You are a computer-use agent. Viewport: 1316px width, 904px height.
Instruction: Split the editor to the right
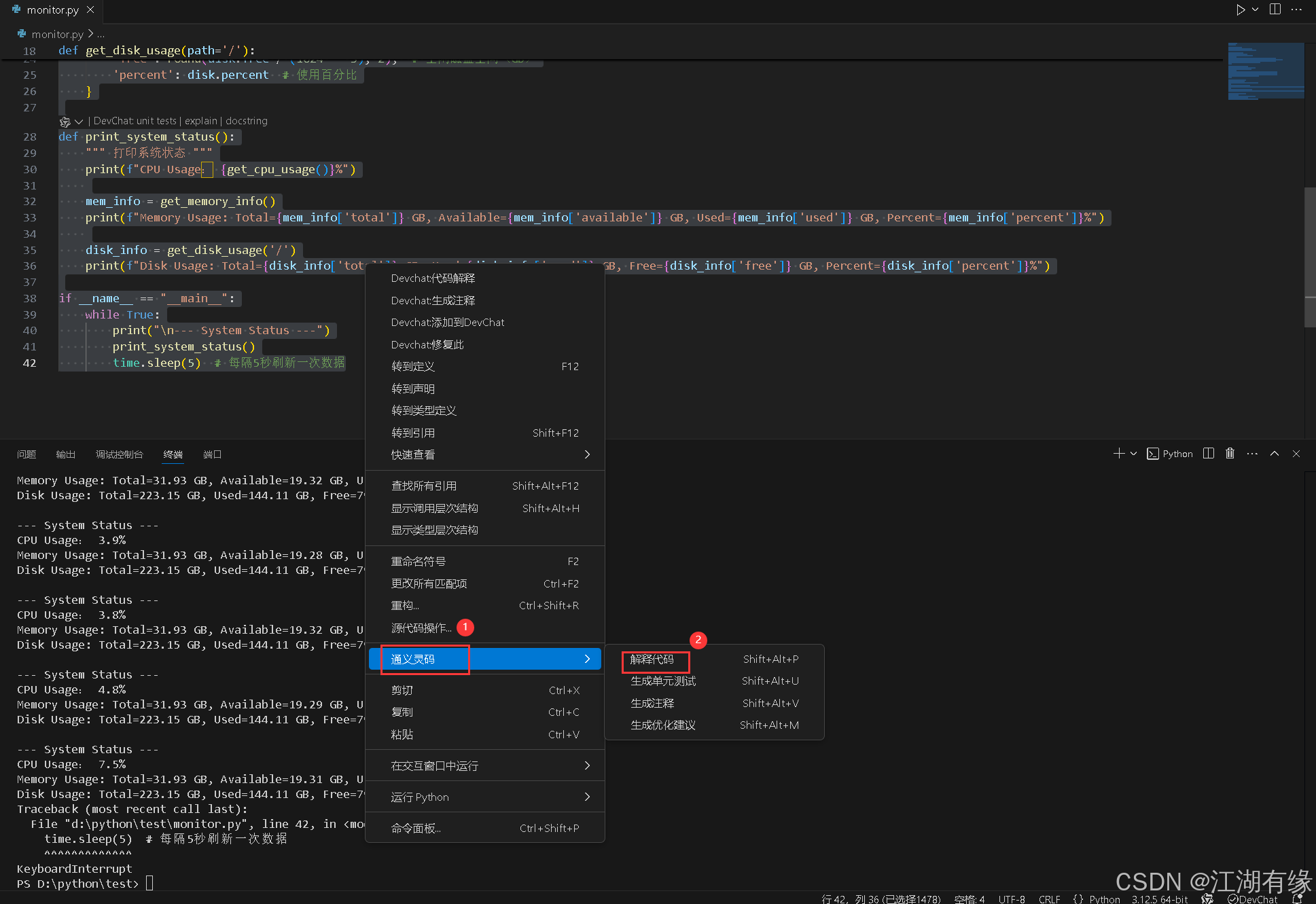point(1275,10)
